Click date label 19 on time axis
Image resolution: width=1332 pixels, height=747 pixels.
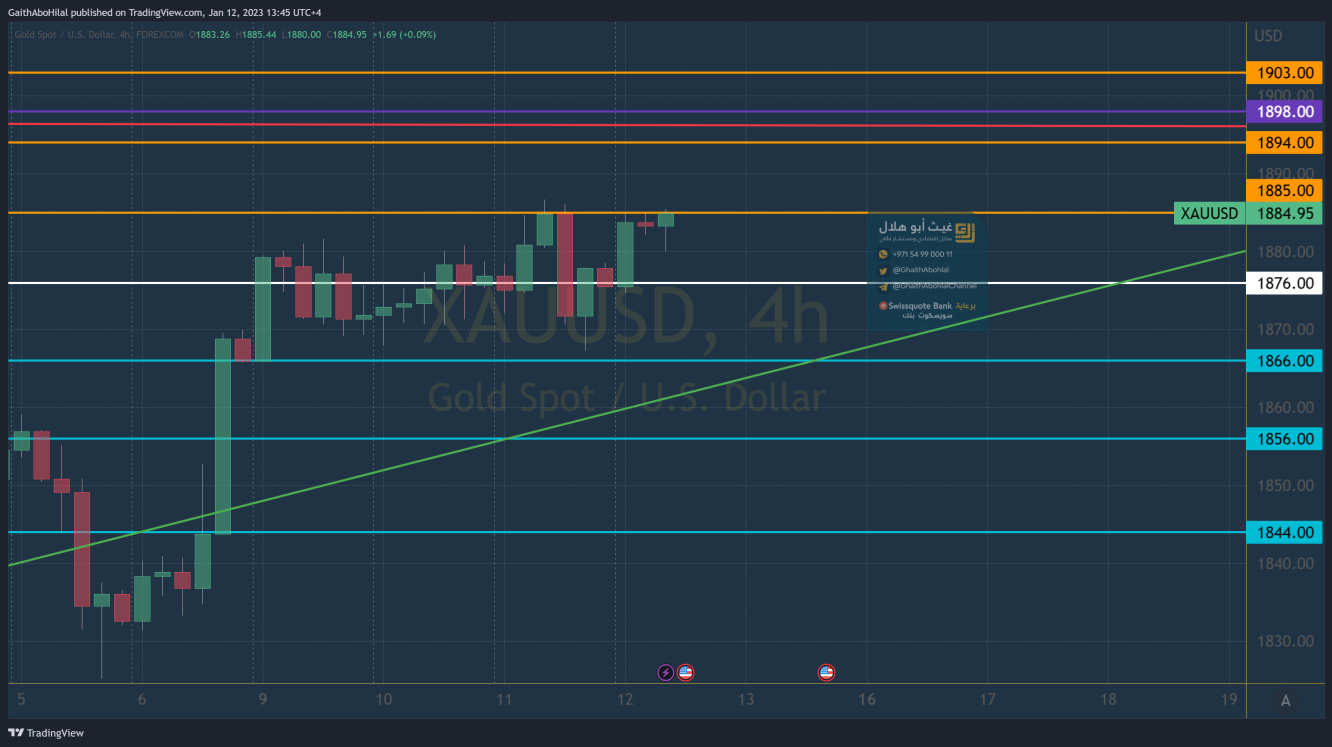[1231, 700]
